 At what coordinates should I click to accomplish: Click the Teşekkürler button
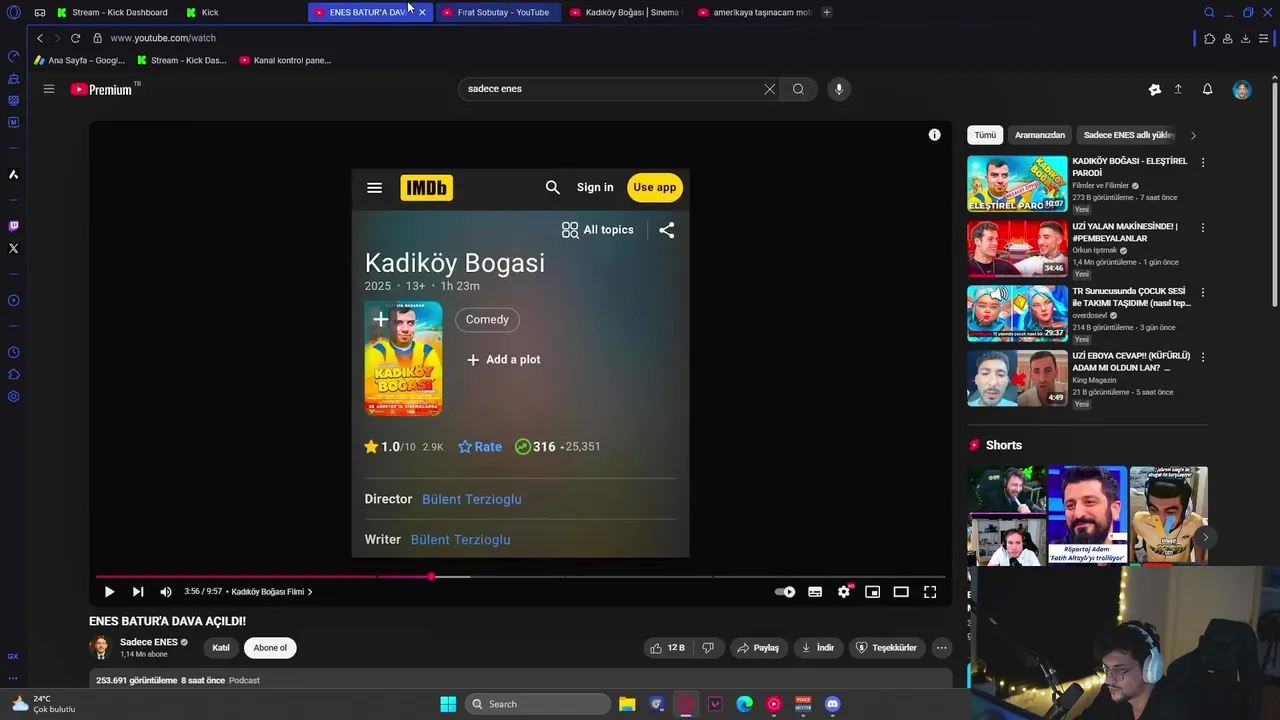click(886, 648)
